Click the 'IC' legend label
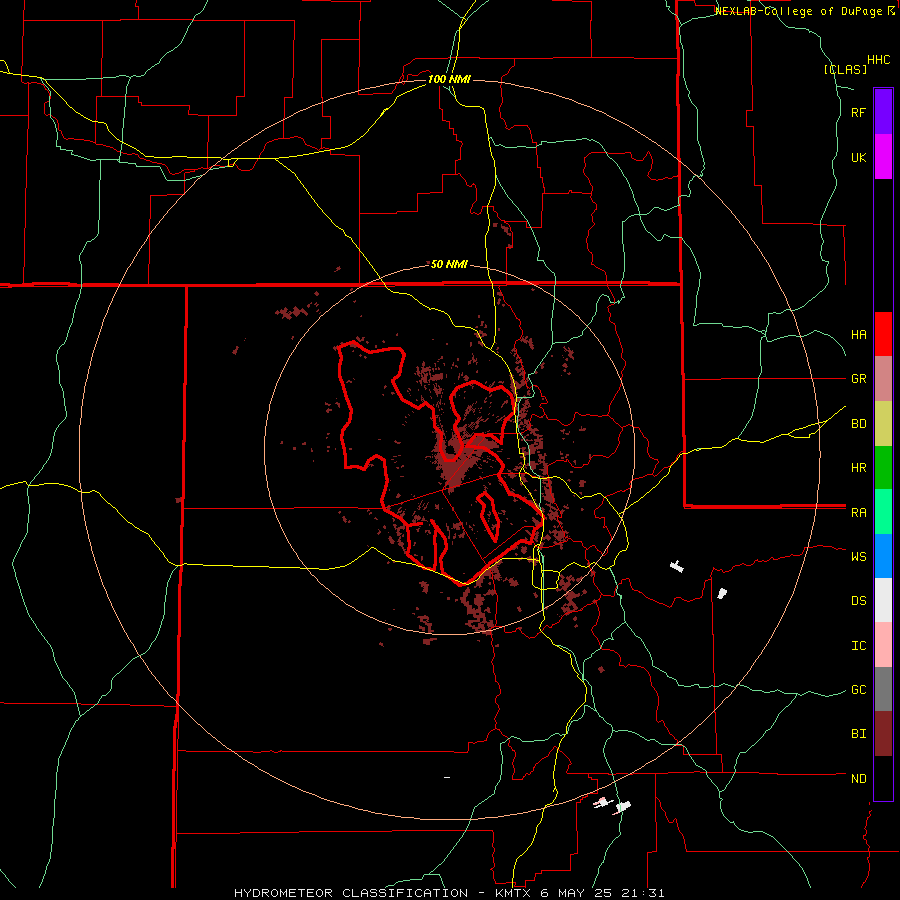The width and height of the screenshot is (900, 900). [x=859, y=646]
